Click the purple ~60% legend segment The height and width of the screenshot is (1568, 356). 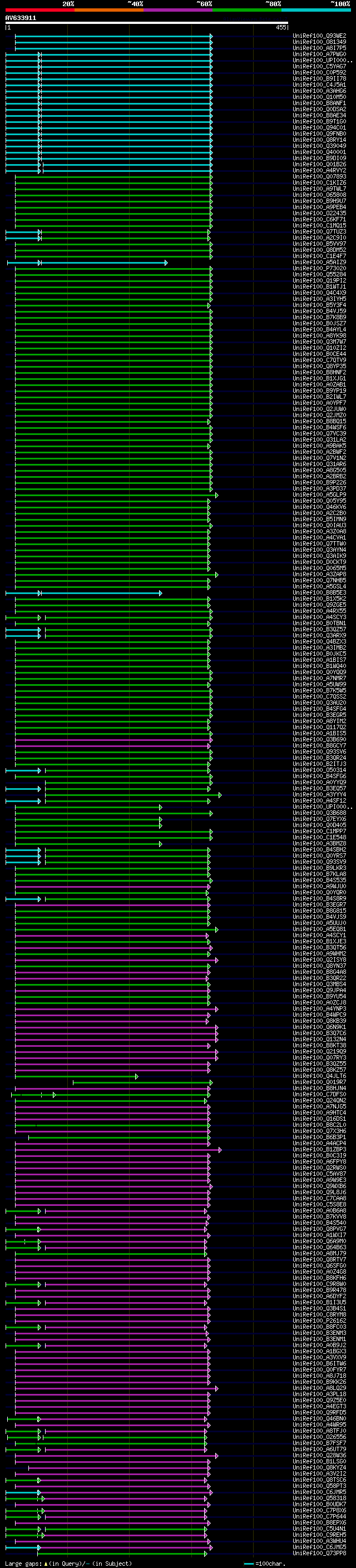coord(179,10)
